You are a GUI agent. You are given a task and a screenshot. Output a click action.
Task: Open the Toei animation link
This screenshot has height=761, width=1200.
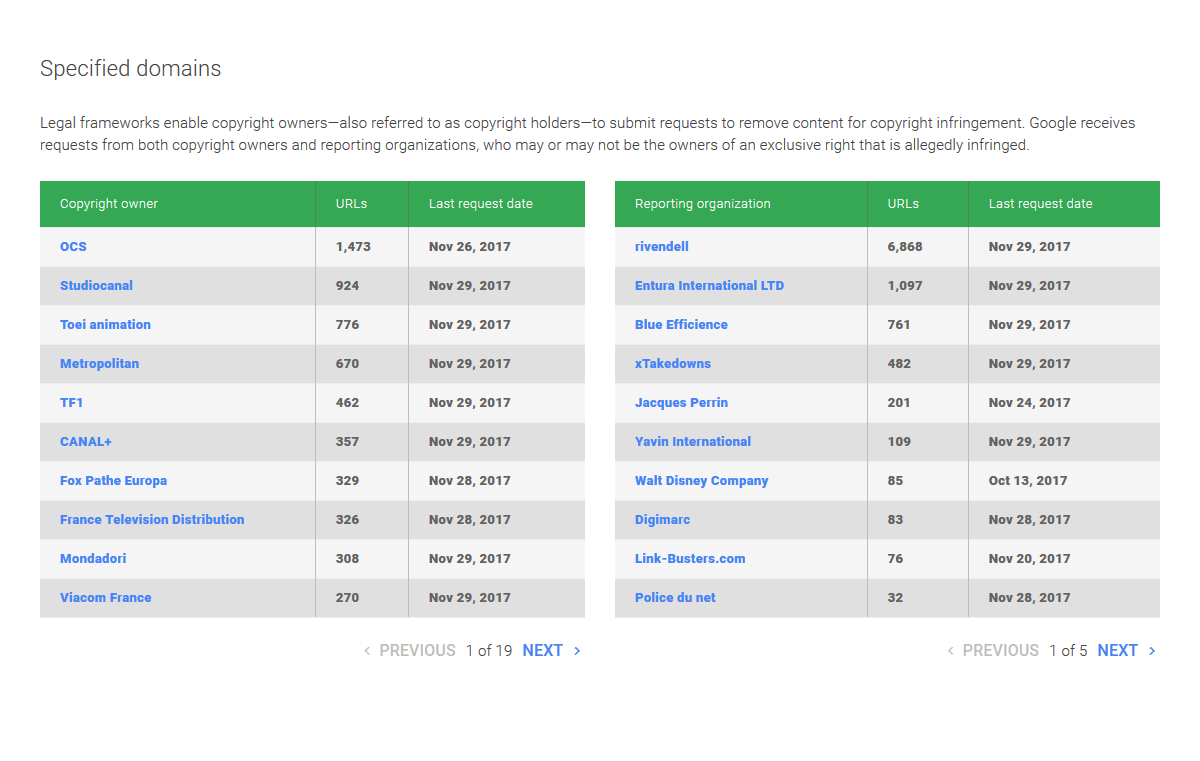tap(105, 324)
